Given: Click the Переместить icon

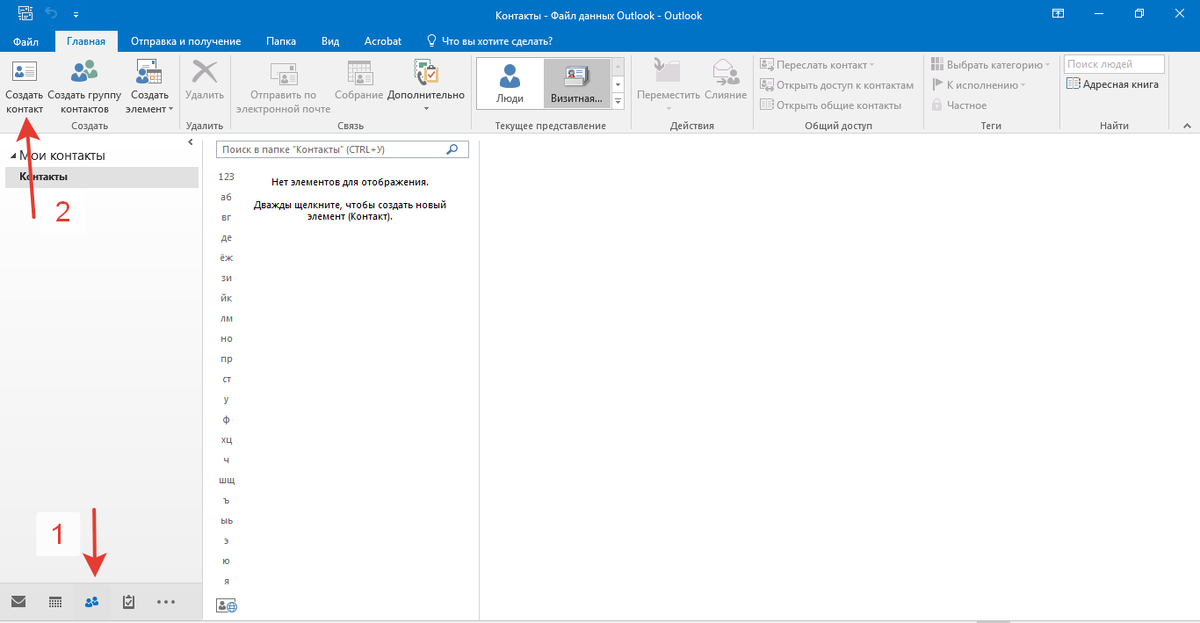Looking at the screenshot, I should click(x=667, y=71).
